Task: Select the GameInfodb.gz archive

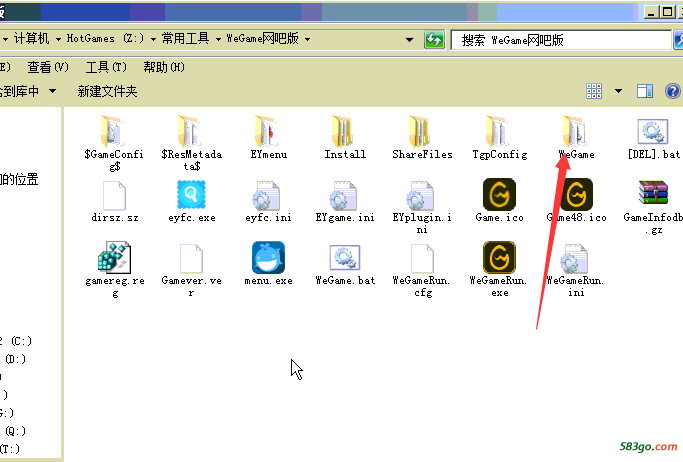Action: coord(653,207)
